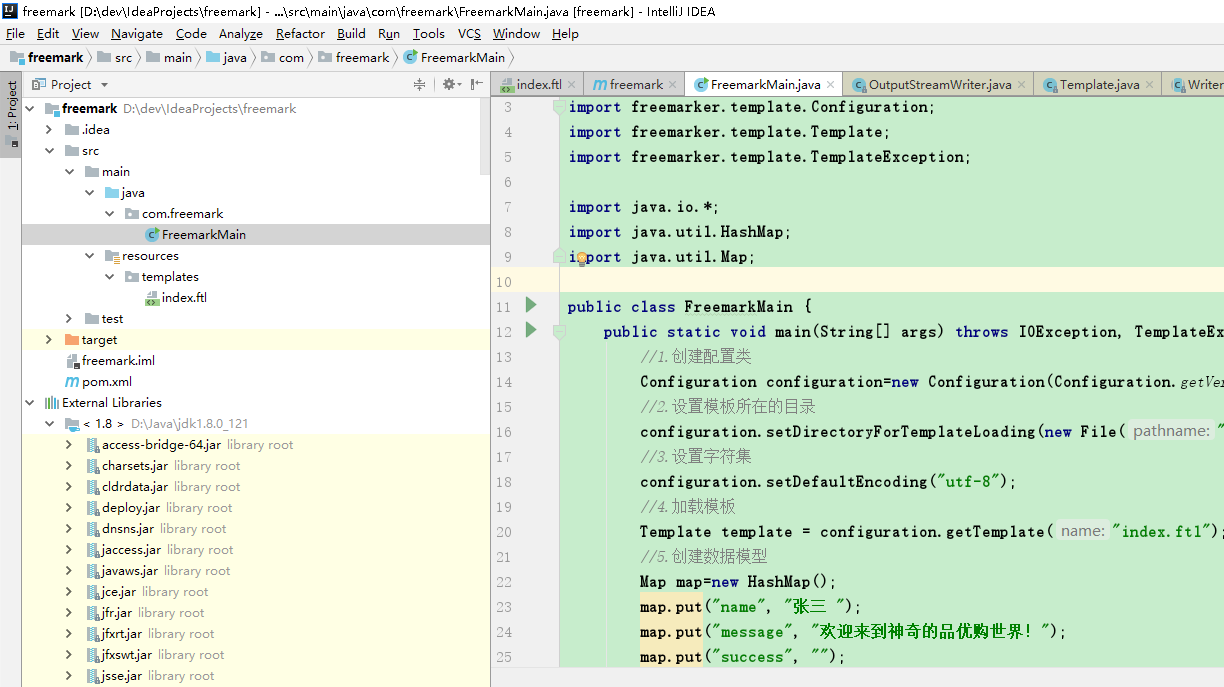Click the "success" key on line 25
The height and width of the screenshot is (687, 1224).
tap(752, 657)
